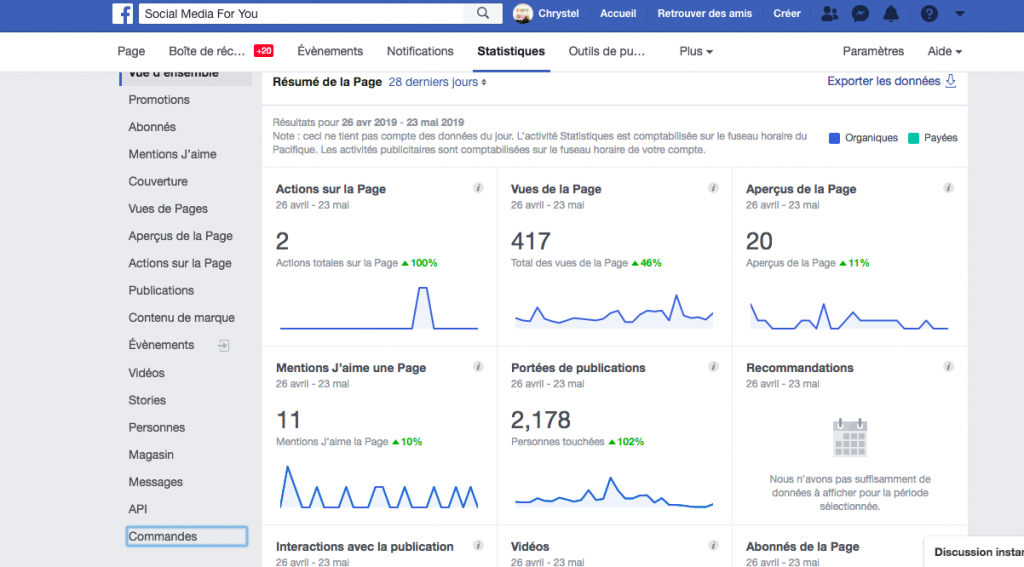This screenshot has width=1024, height=567.
Task: Click info icon for Portées de publications
Action: tap(713, 367)
